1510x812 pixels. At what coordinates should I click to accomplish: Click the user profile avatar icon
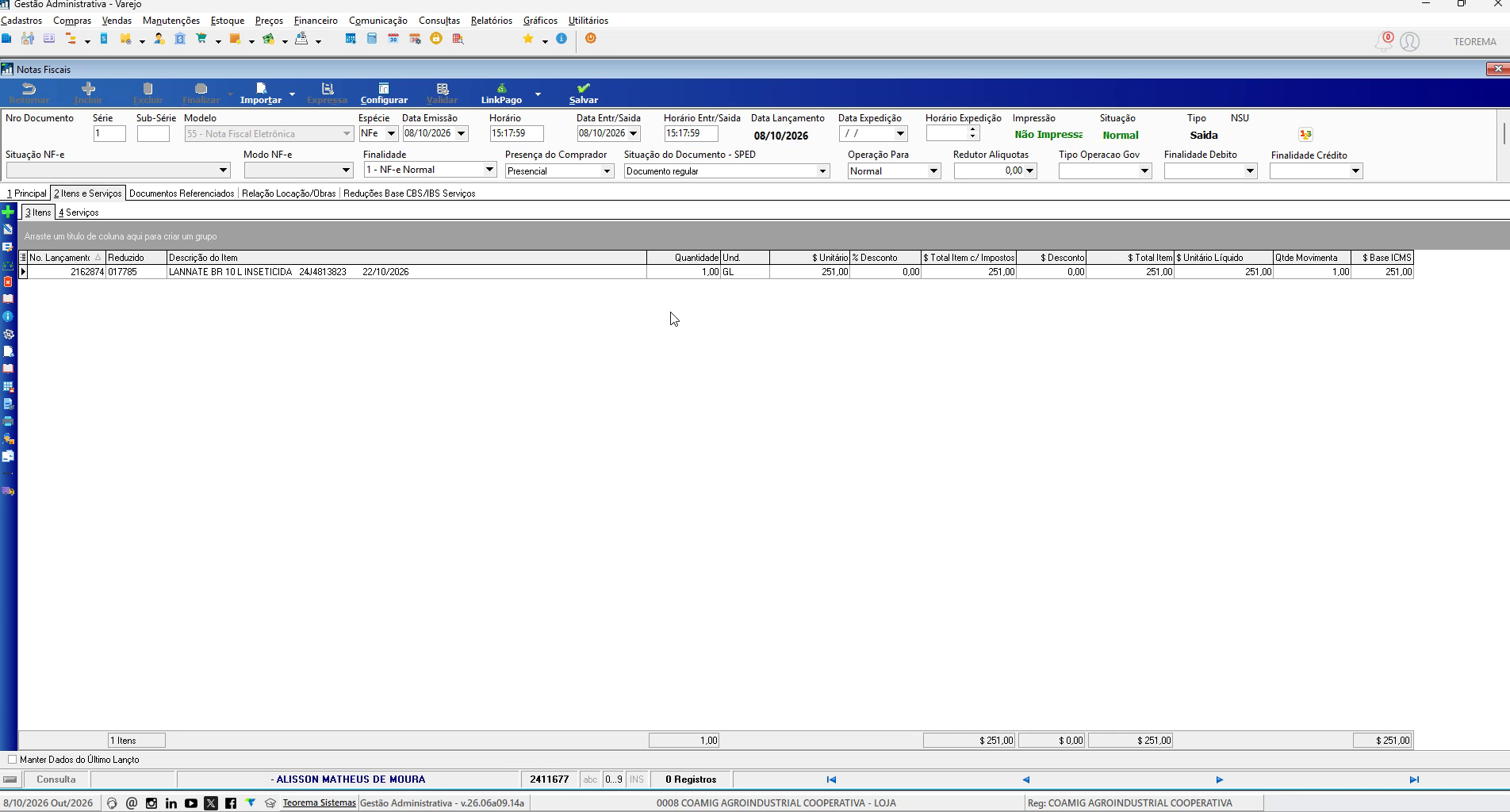tap(1409, 42)
